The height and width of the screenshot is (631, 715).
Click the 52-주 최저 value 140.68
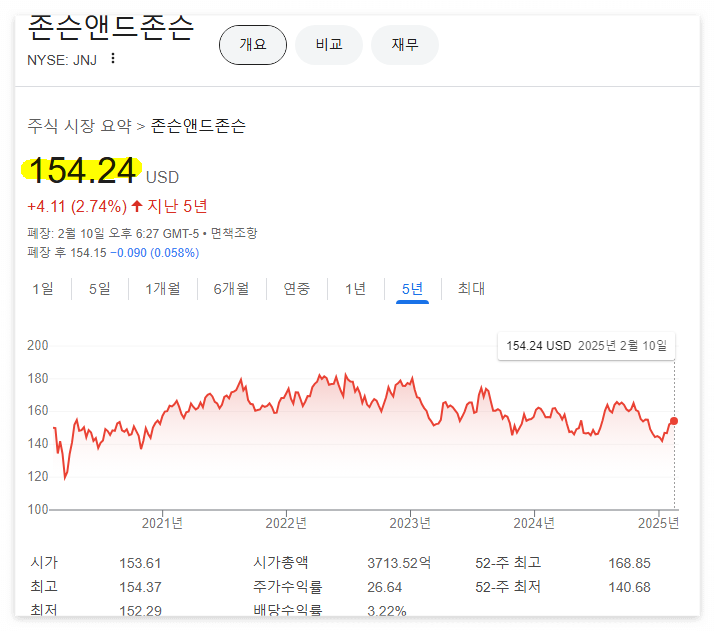click(629, 587)
